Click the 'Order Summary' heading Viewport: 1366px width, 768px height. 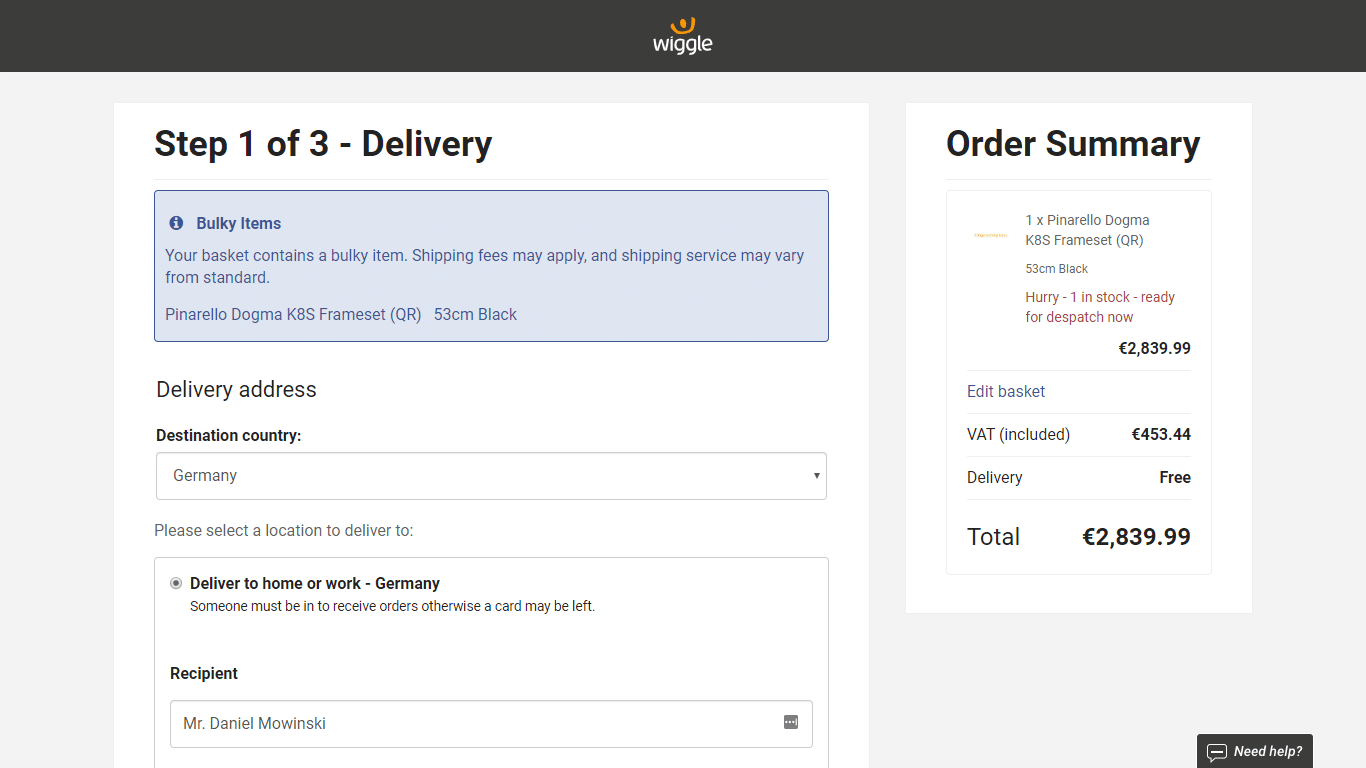(x=1073, y=144)
